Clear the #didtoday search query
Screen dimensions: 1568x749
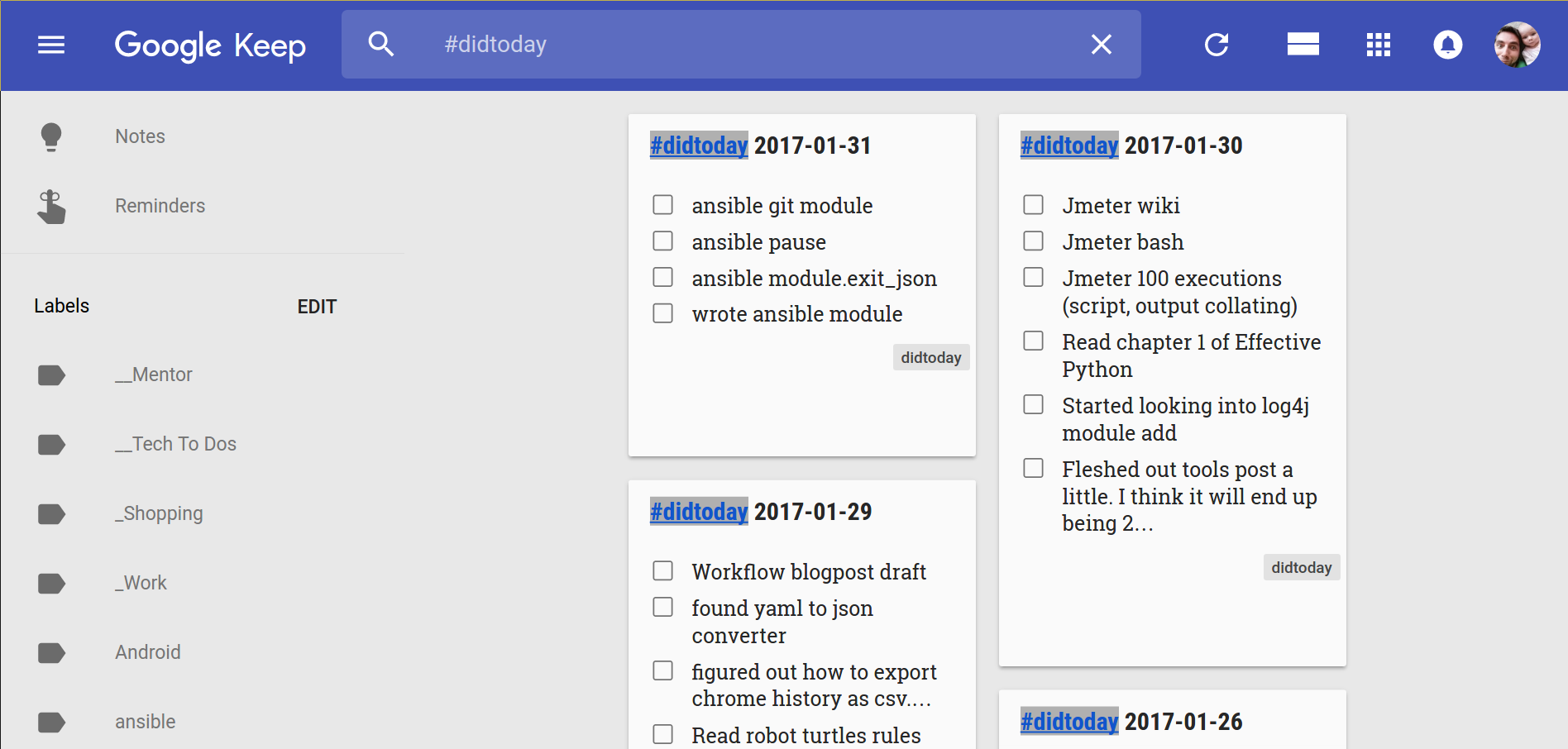(x=1101, y=44)
